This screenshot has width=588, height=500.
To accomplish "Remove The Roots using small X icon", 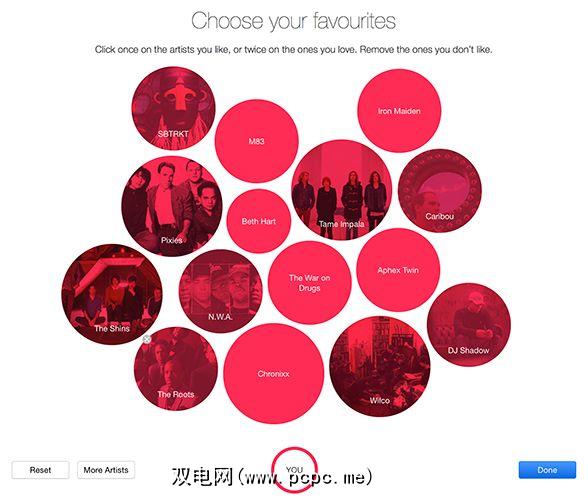I will 147,339.
